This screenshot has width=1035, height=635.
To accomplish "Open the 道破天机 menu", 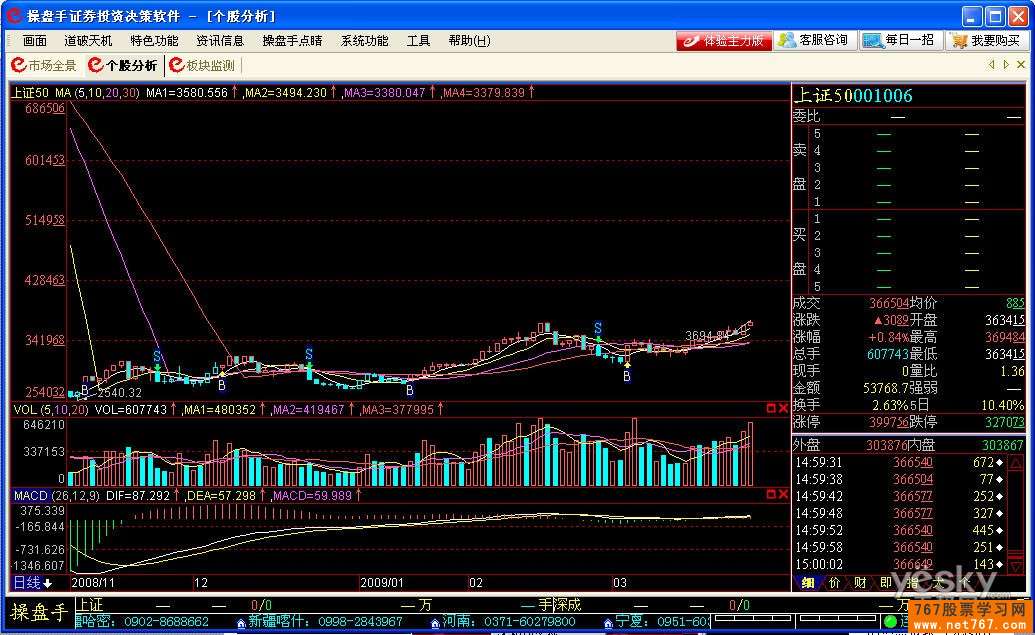I will pos(88,41).
